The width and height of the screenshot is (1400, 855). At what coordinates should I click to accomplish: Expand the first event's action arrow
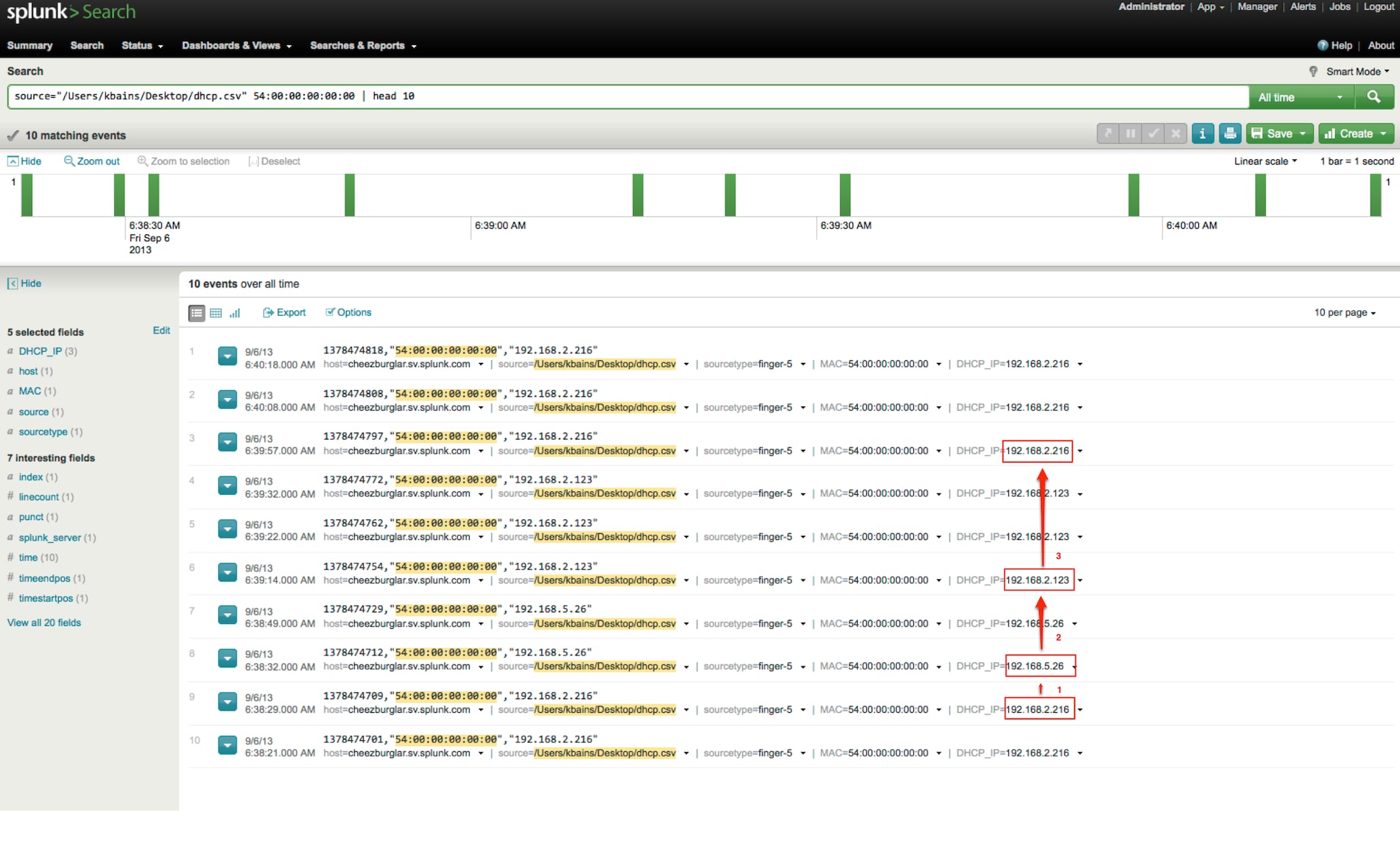click(227, 356)
